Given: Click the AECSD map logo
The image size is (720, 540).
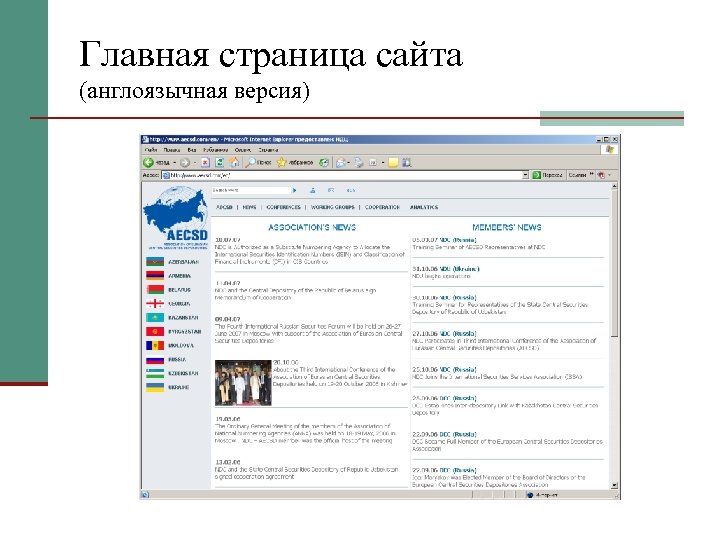Looking at the screenshot, I should (176, 218).
